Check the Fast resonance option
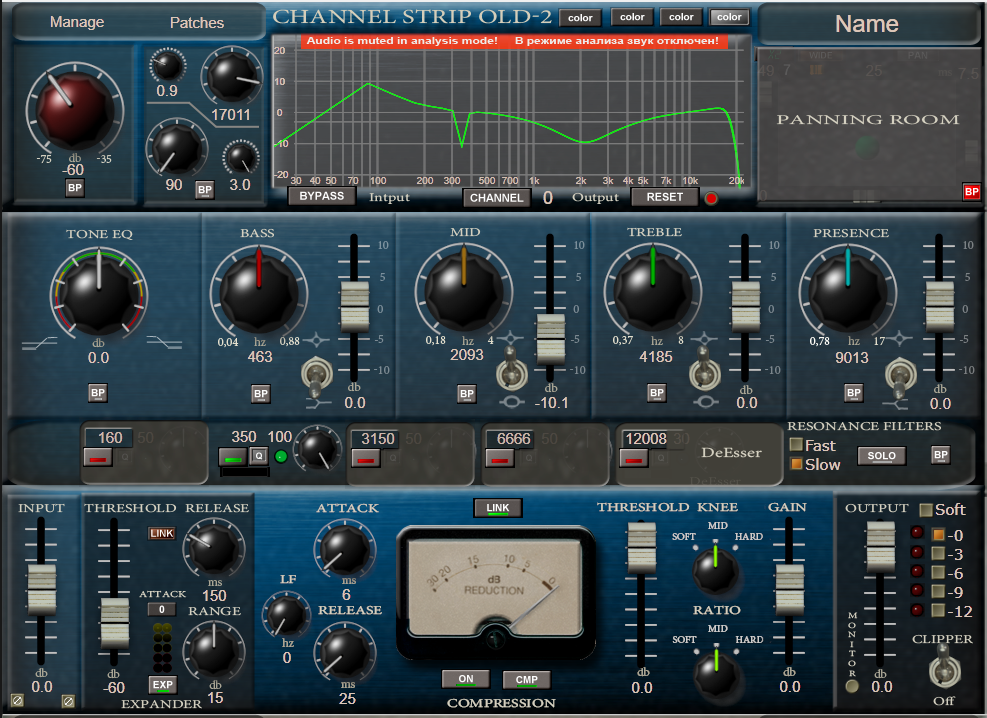This screenshot has width=987, height=718. [x=796, y=445]
